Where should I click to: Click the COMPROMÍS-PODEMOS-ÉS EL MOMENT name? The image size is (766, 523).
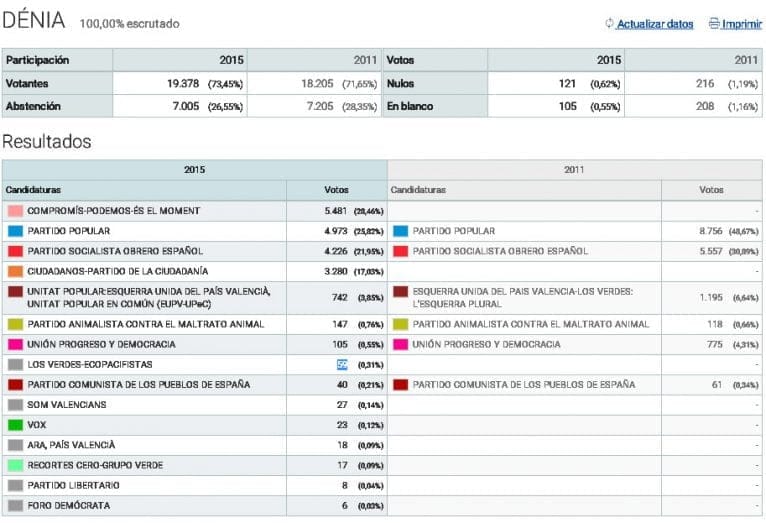114,211
